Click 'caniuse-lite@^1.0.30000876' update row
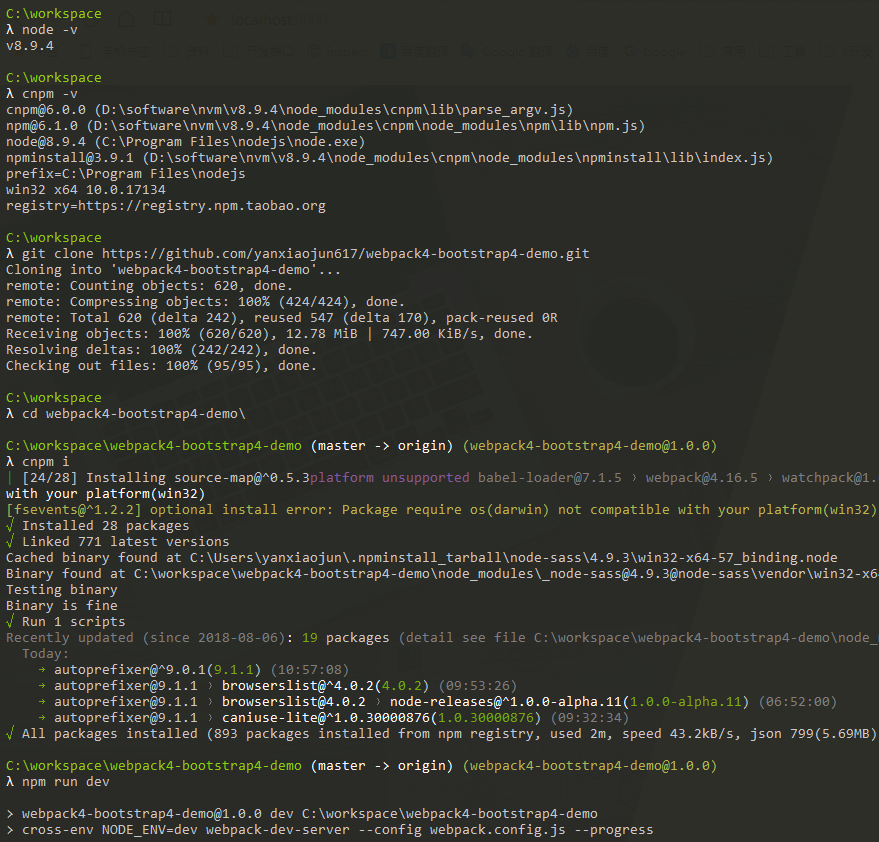The height and width of the screenshot is (842, 879). pyautogui.click(x=333, y=718)
